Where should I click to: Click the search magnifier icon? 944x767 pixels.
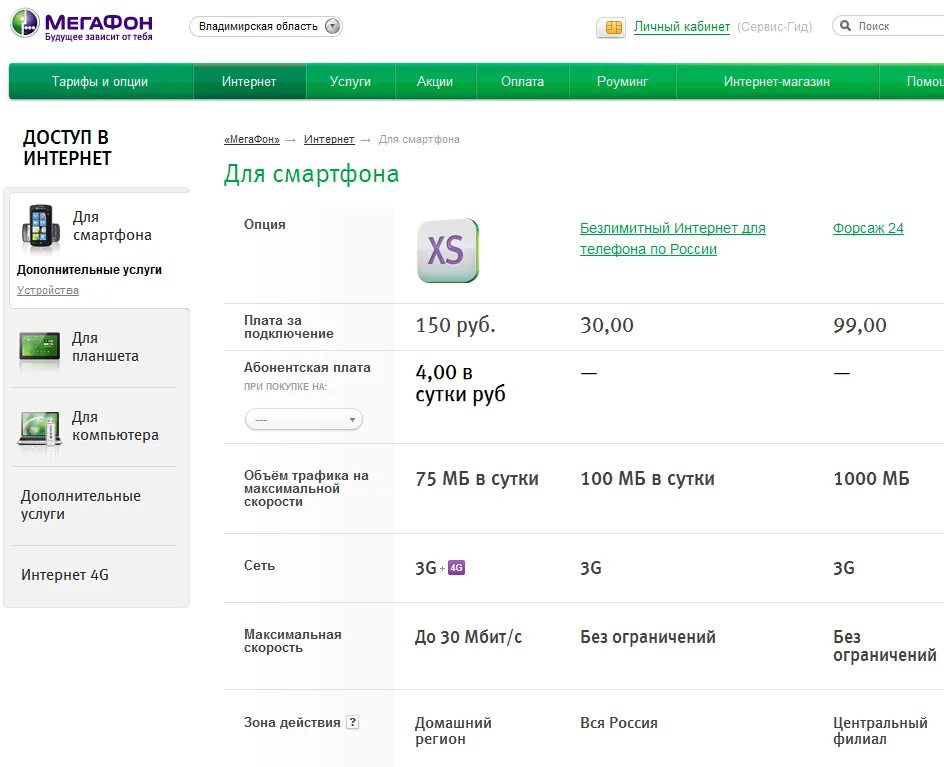point(845,26)
